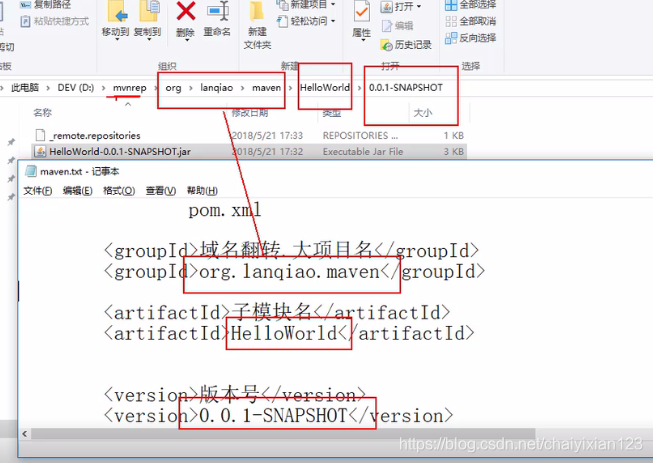Expand the chevron after DEV (D:) breadcrumb
Screen dimensions: 653x463
tap(103, 87)
